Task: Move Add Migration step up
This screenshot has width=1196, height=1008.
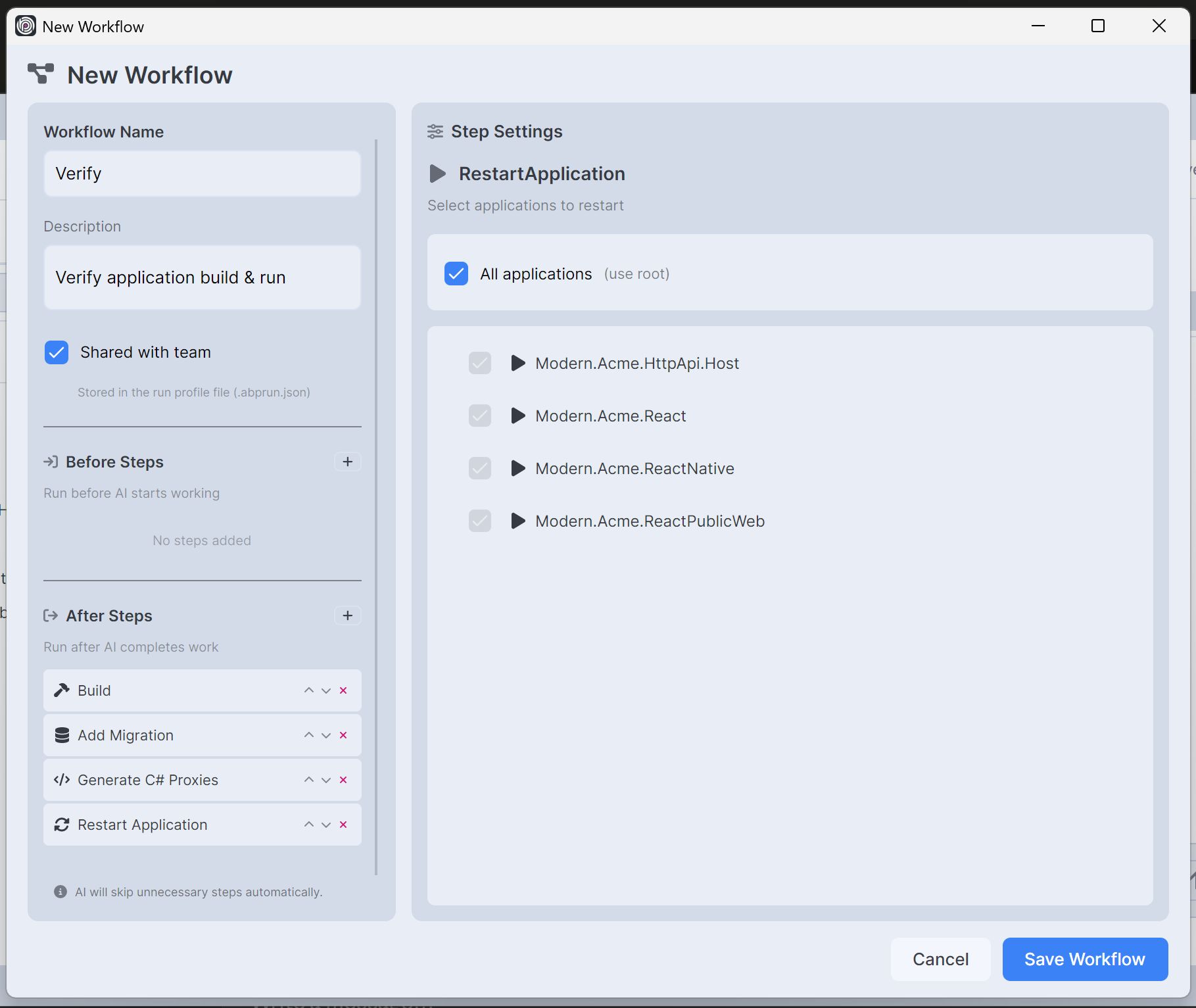Action: tap(309, 735)
